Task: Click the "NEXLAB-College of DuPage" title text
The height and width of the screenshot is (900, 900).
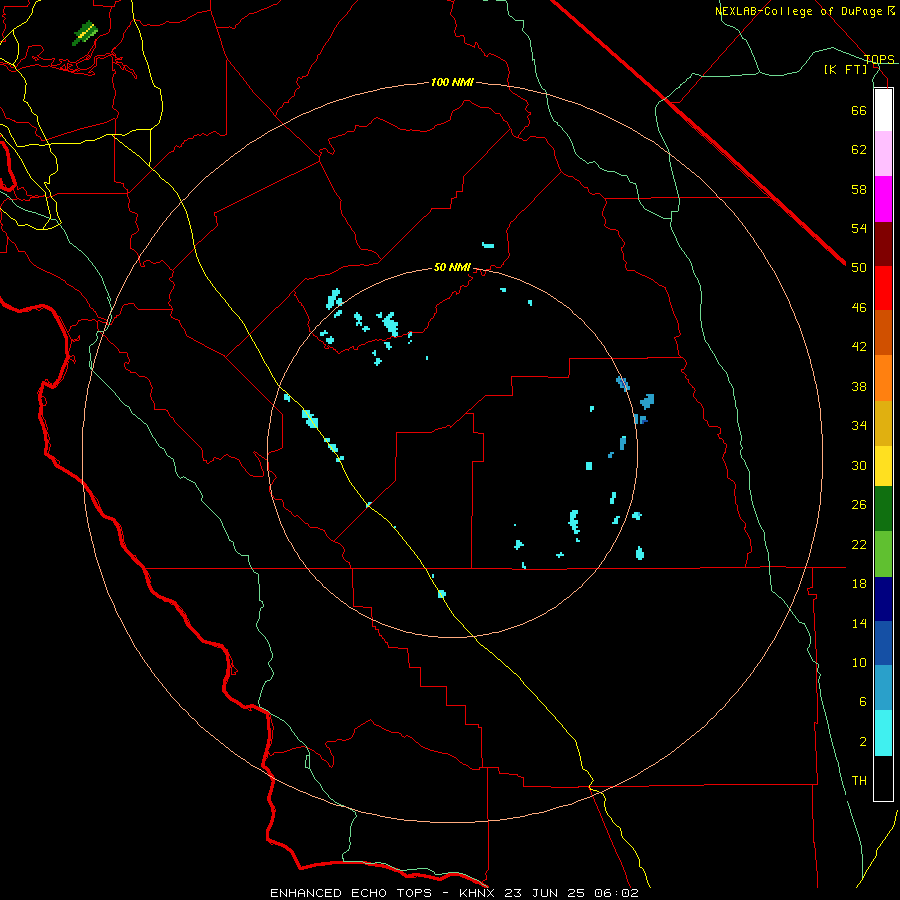Action: click(x=798, y=11)
